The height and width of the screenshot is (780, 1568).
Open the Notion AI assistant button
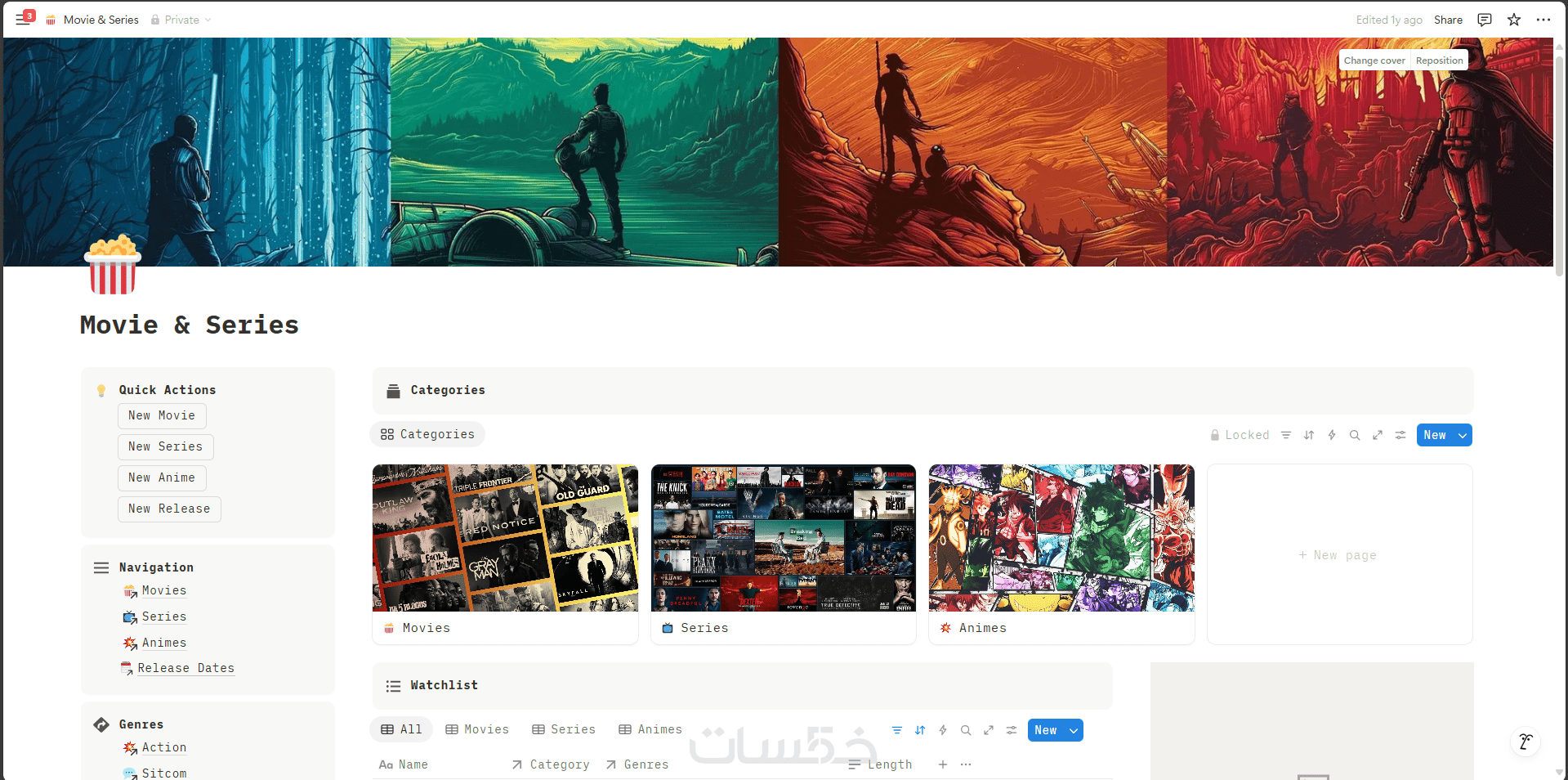1525,742
